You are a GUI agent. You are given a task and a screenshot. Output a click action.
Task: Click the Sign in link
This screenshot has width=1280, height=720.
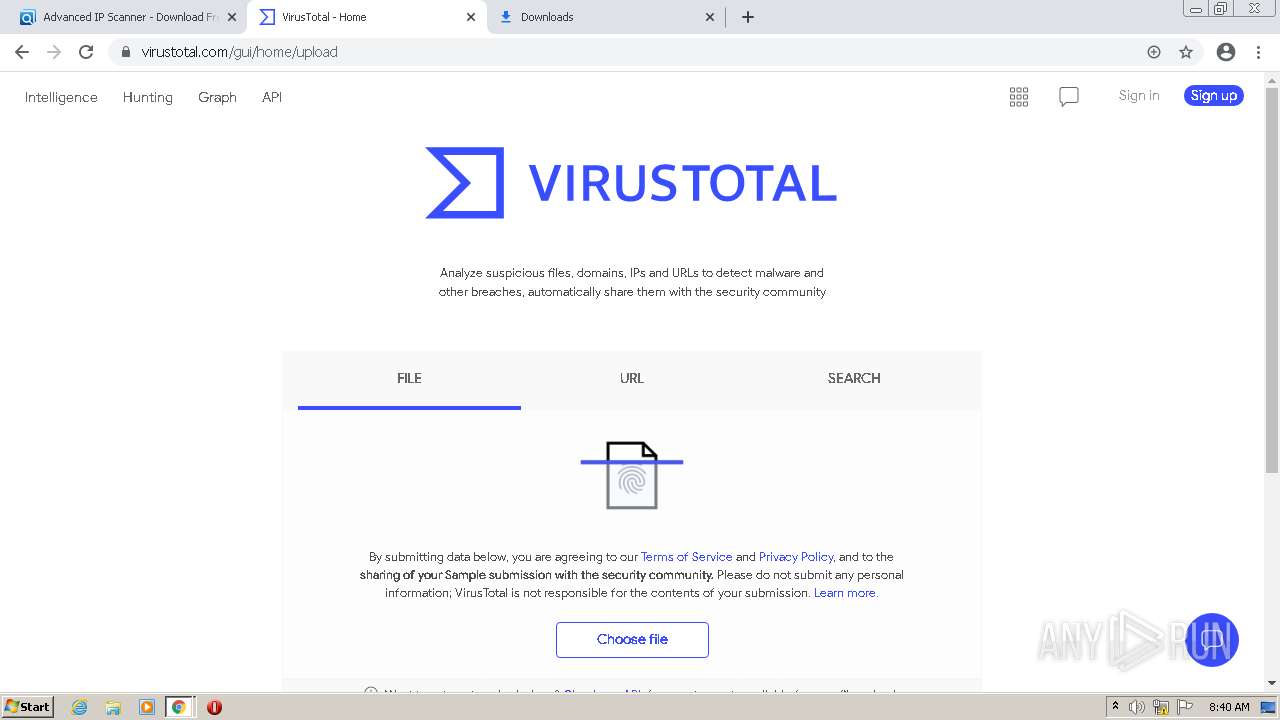click(x=1139, y=96)
